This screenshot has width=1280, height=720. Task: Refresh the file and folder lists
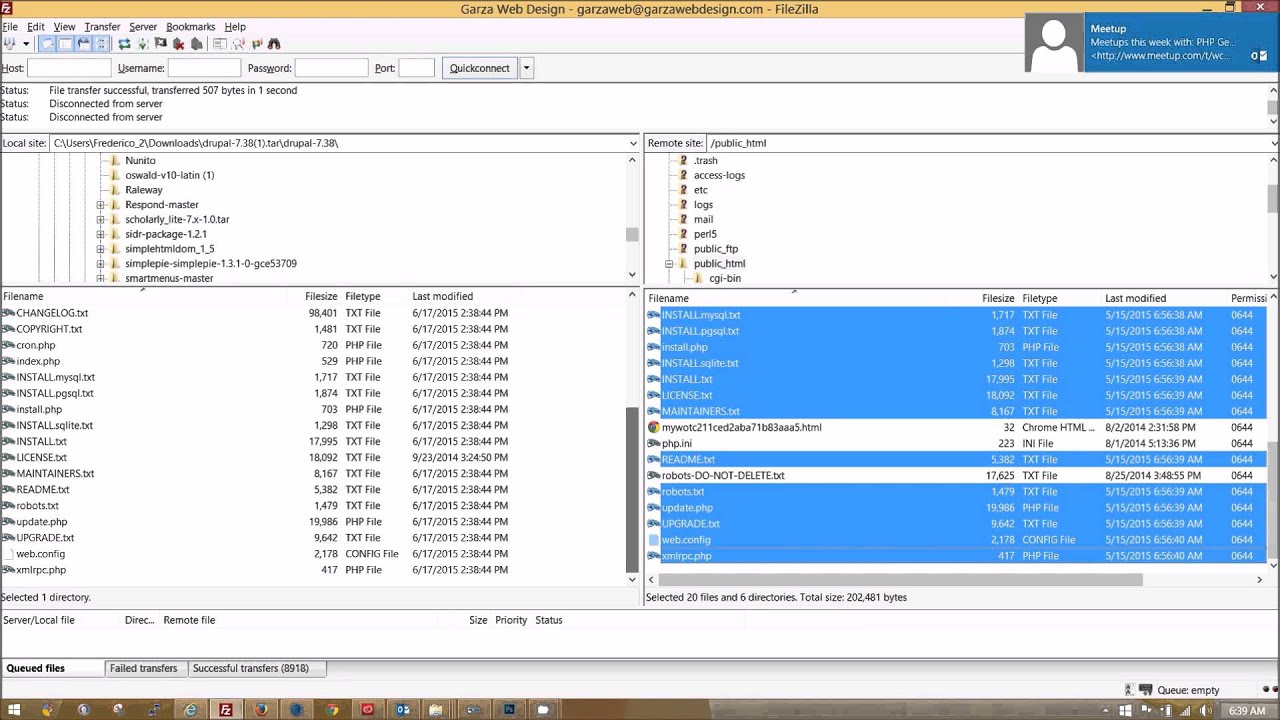124,44
